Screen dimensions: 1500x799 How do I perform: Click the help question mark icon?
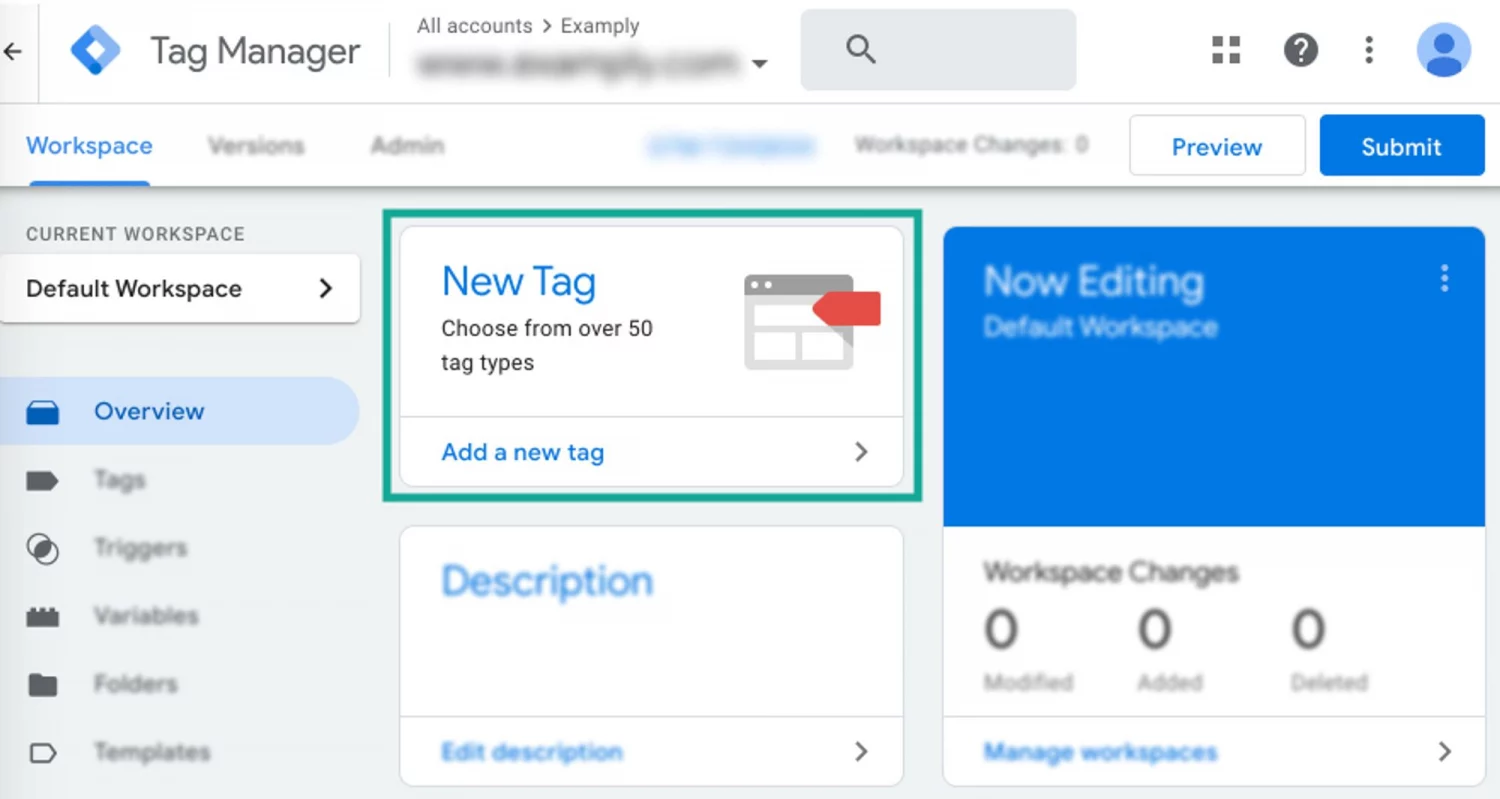1300,50
